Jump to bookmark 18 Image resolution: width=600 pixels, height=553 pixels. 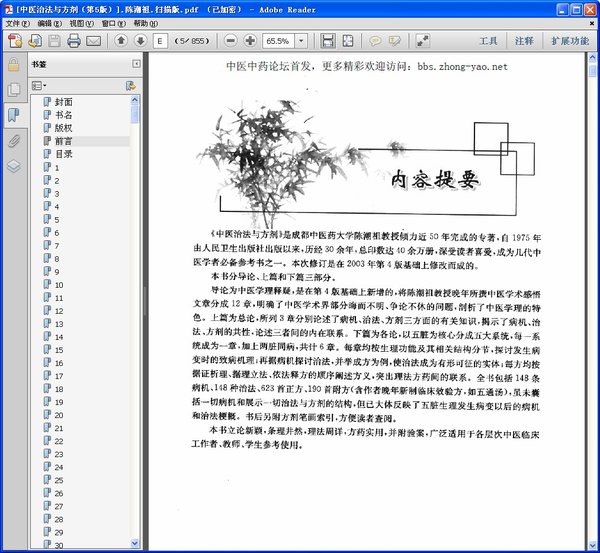(x=59, y=389)
